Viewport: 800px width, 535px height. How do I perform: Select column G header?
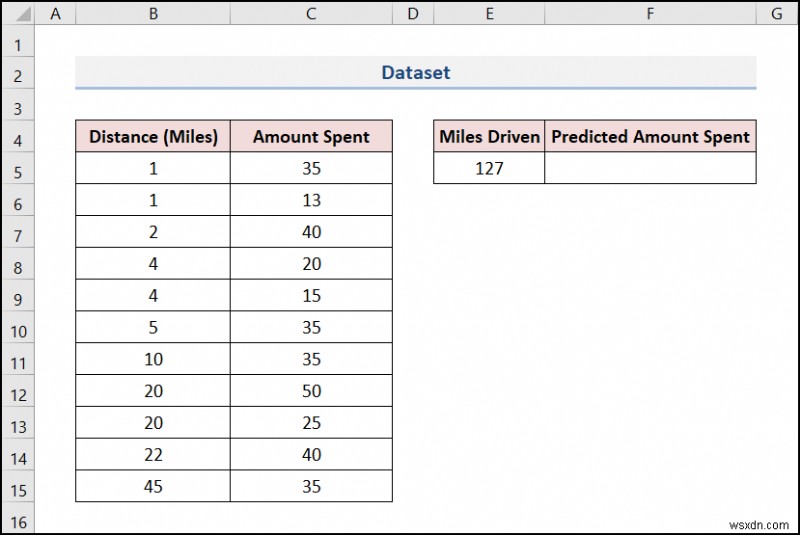pyautogui.click(x=777, y=14)
